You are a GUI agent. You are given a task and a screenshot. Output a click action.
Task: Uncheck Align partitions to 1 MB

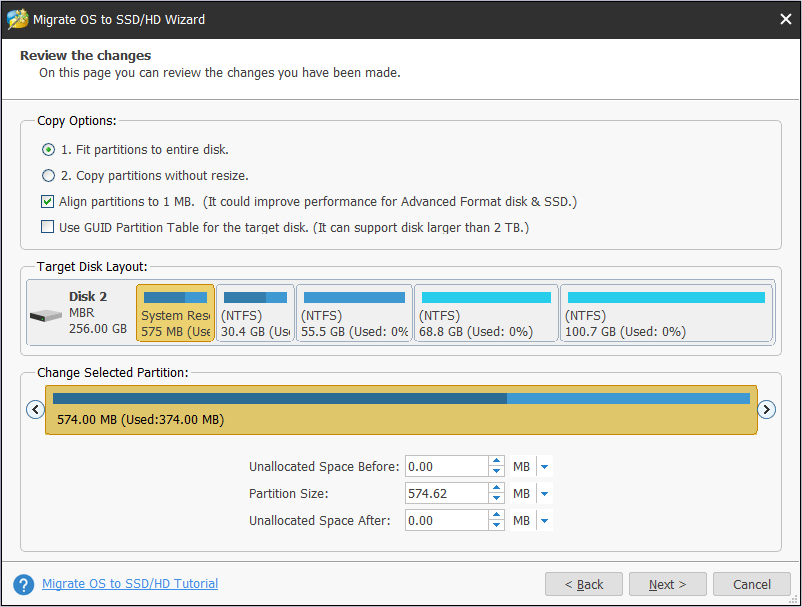(x=48, y=202)
